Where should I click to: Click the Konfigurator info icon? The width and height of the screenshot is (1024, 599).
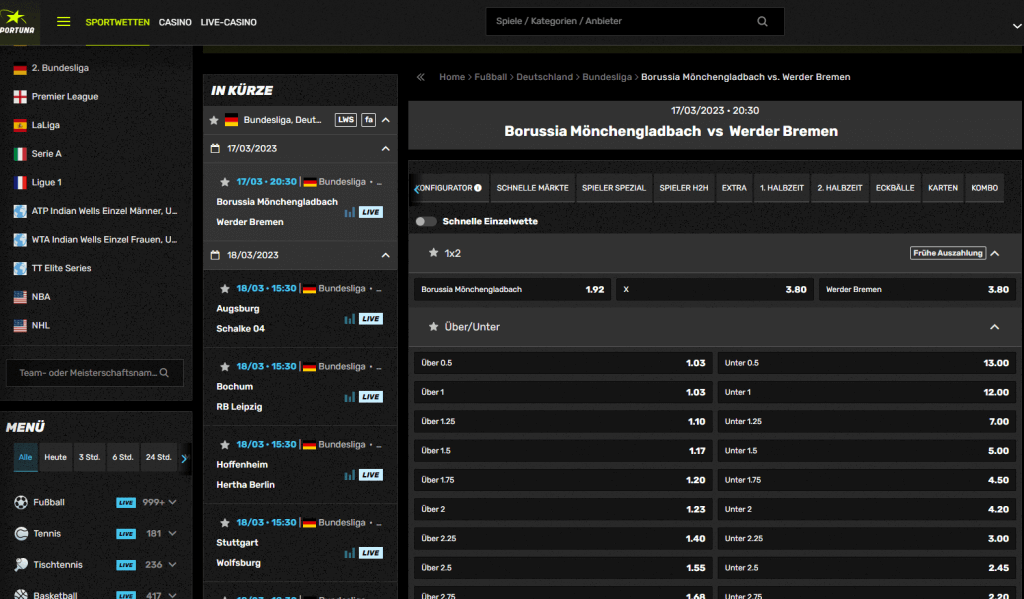pos(478,188)
